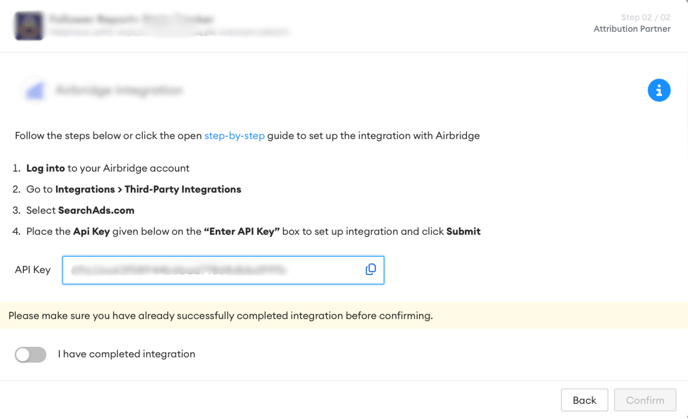Screen dimensions: 688x419
Task: Click the blue info icon
Action: click(659, 90)
